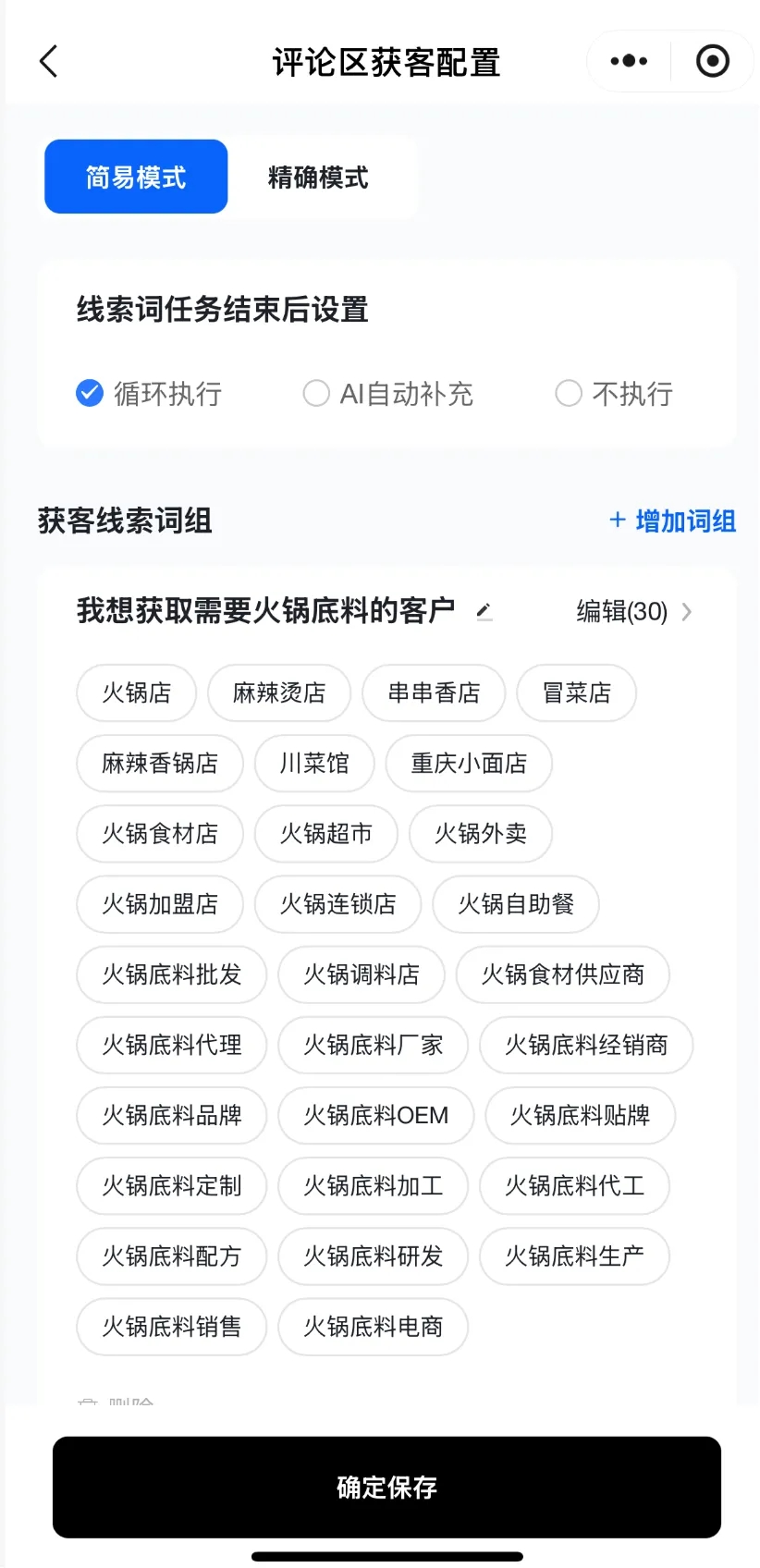The height and width of the screenshot is (1568, 760).
Task: Switch to 精确模式 tab
Action: (x=318, y=177)
